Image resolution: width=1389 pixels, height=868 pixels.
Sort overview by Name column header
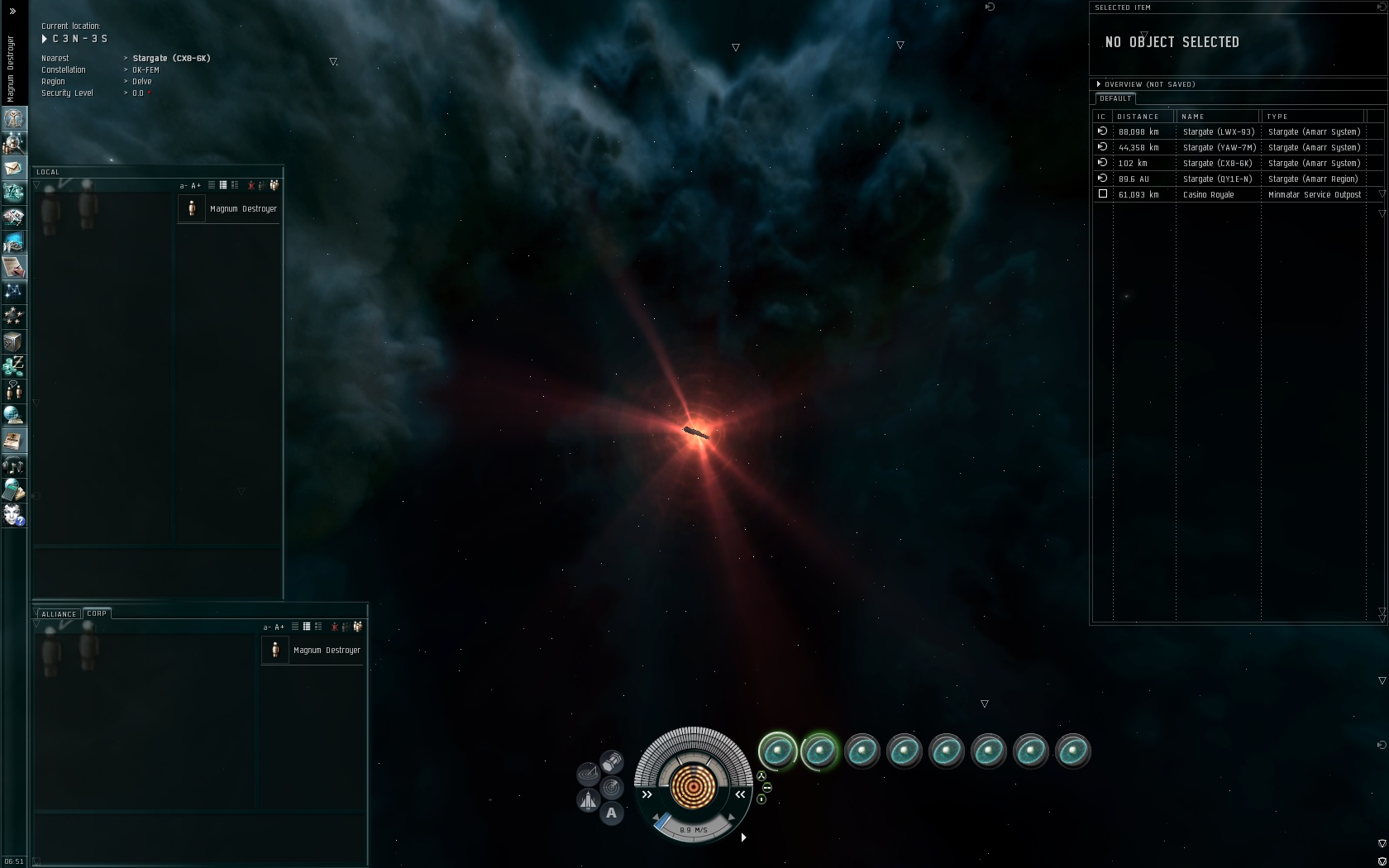click(x=1218, y=117)
